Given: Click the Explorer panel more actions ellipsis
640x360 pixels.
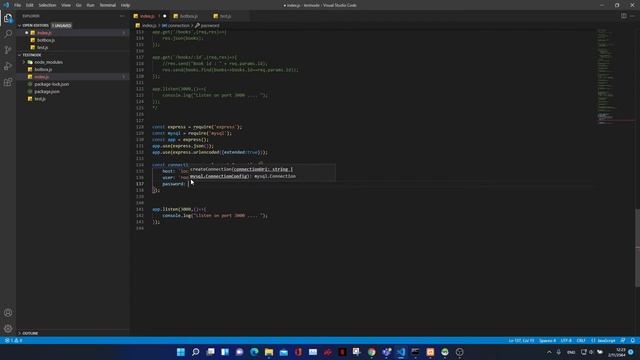Looking at the screenshot, I should (122, 16).
